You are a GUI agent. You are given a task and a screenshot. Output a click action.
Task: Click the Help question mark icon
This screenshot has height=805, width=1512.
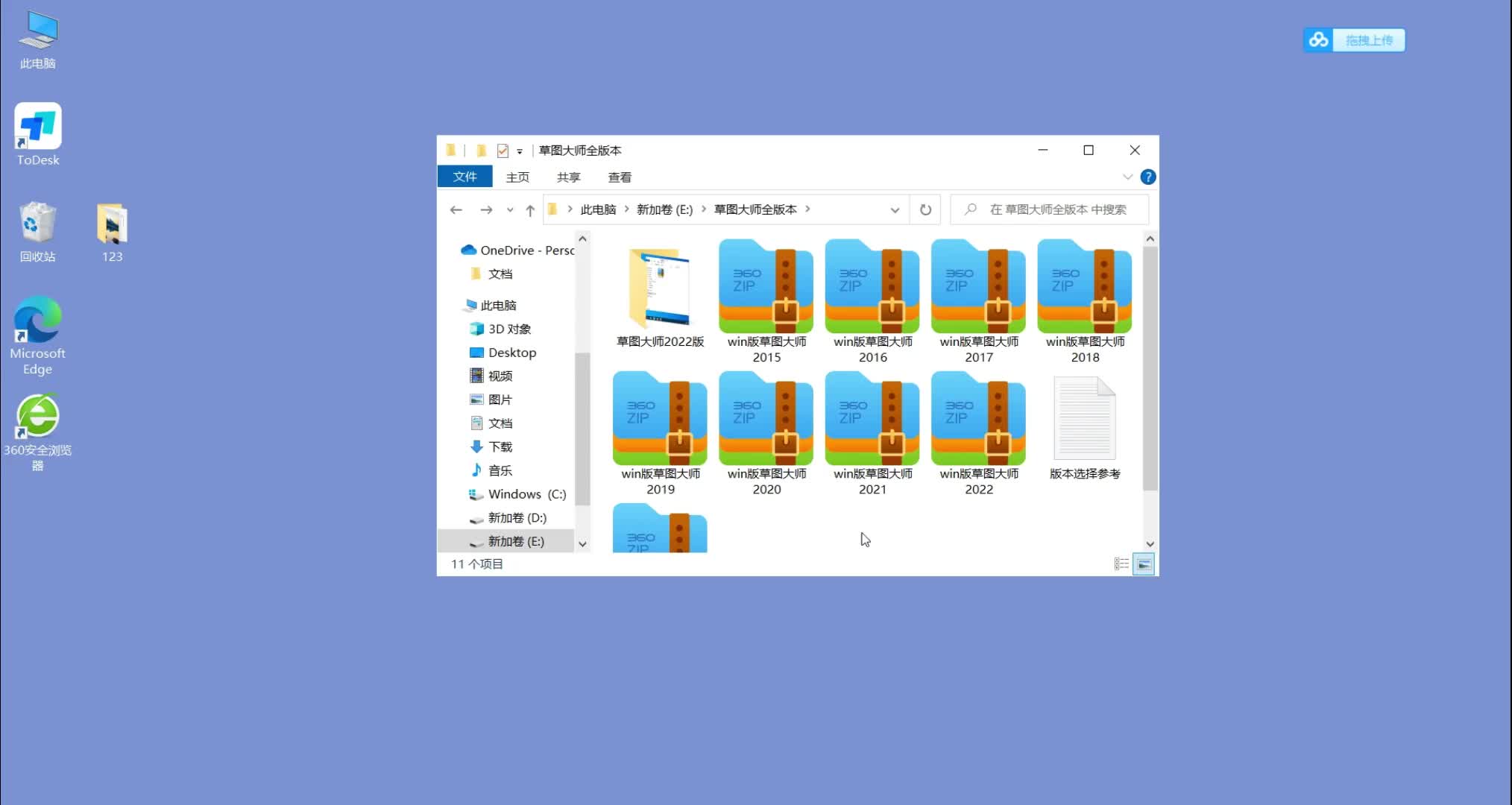(x=1148, y=177)
